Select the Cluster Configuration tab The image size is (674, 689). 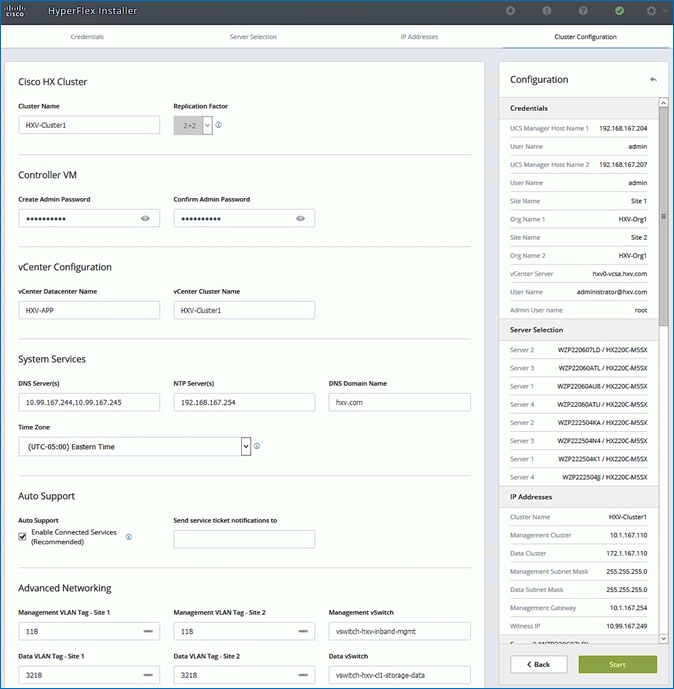coord(585,37)
